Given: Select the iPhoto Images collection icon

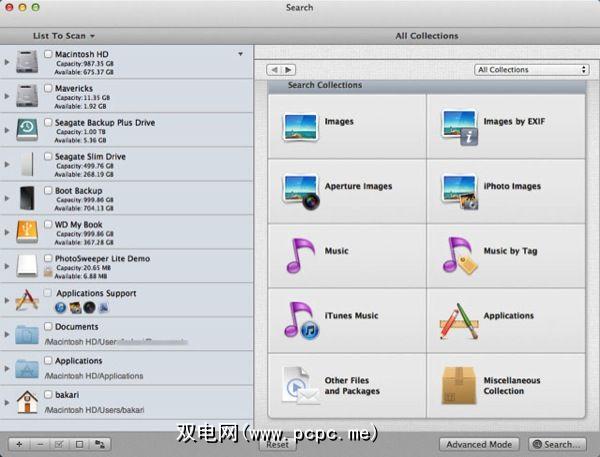Looking at the screenshot, I should [x=460, y=192].
